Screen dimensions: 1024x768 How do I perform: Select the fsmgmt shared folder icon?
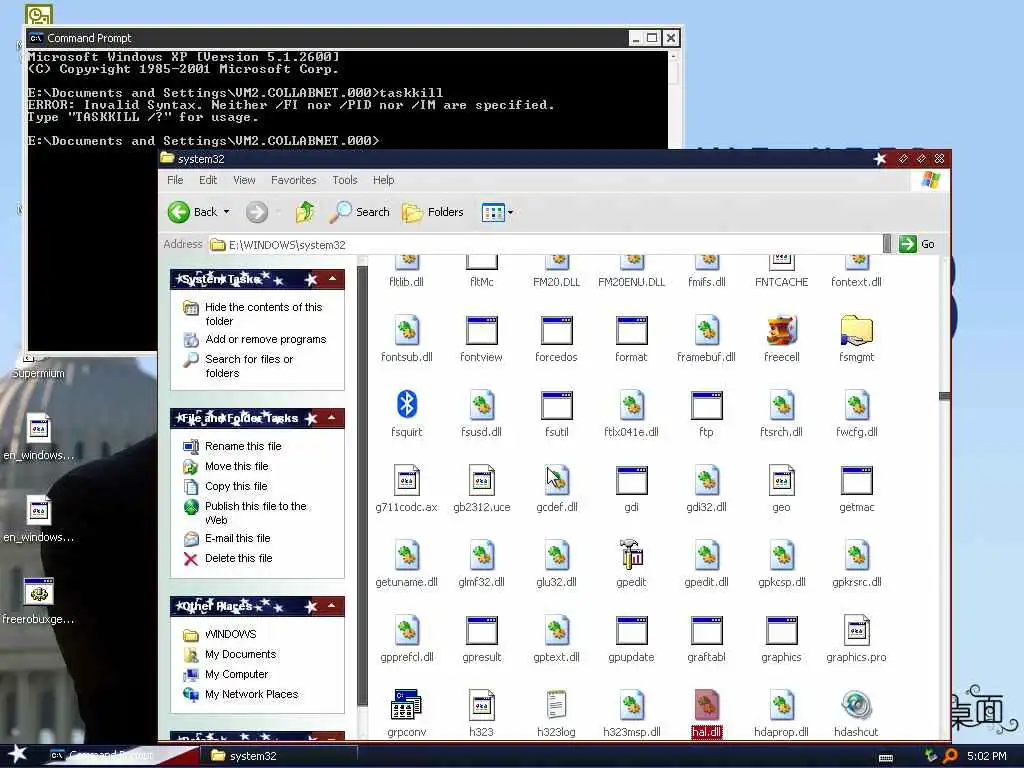[856, 331]
